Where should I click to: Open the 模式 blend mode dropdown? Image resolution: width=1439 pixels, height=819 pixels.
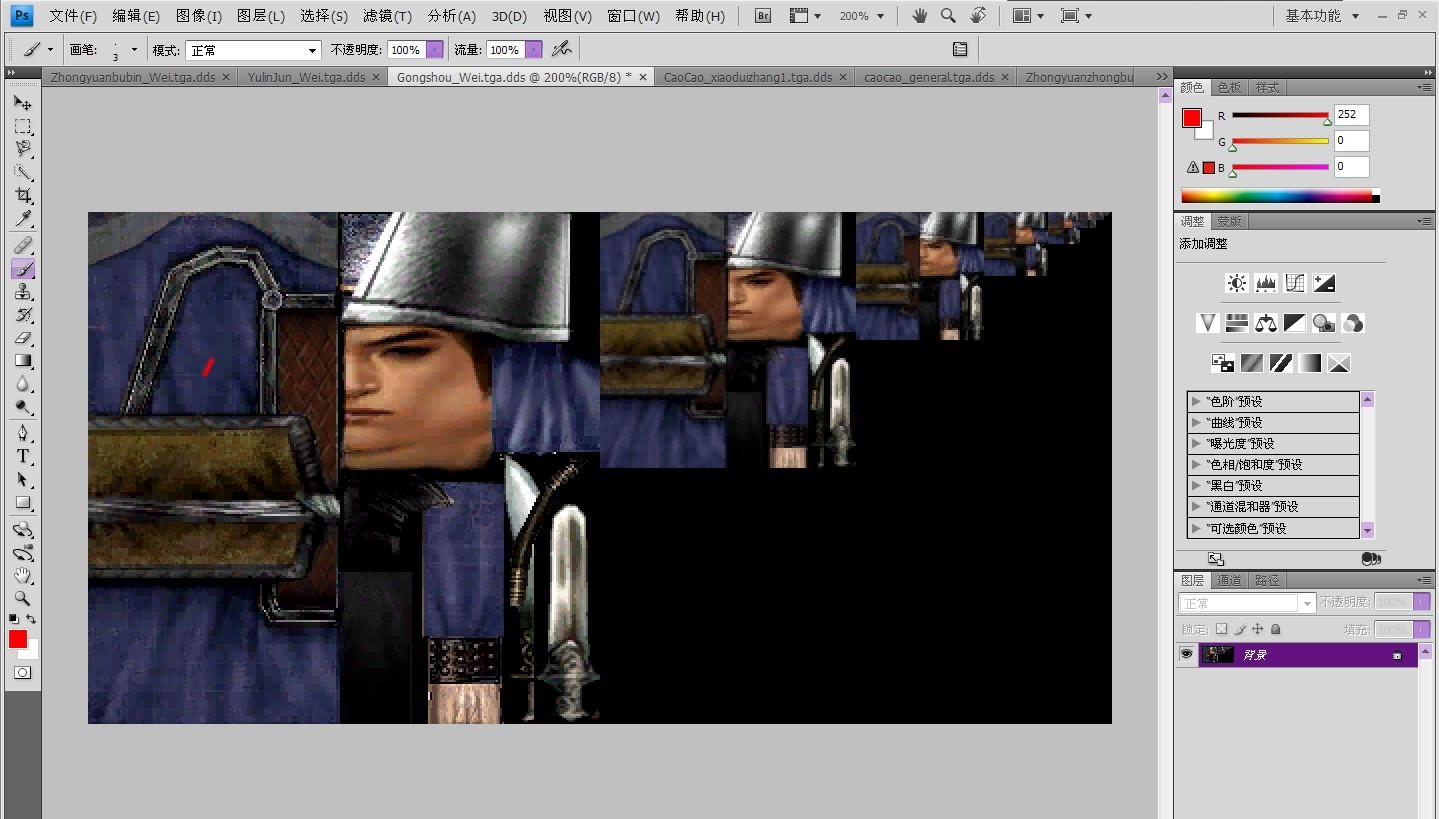click(x=253, y=50)
